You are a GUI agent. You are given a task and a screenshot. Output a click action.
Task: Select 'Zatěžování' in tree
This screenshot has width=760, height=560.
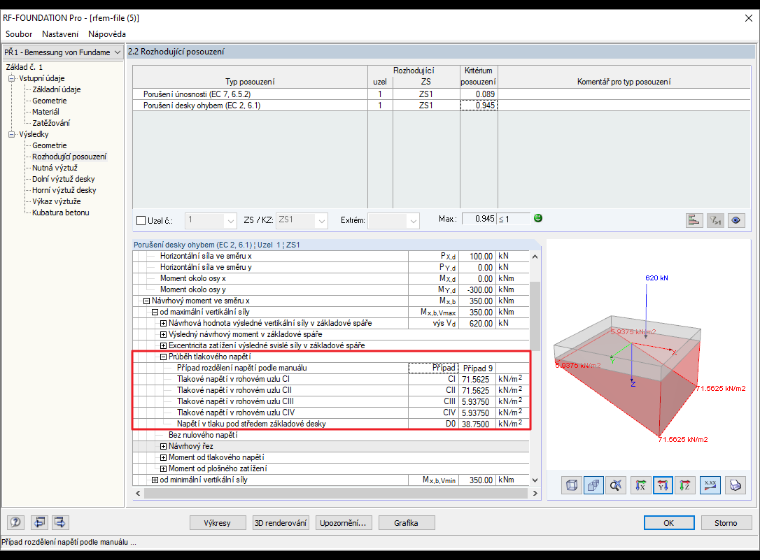51,123
